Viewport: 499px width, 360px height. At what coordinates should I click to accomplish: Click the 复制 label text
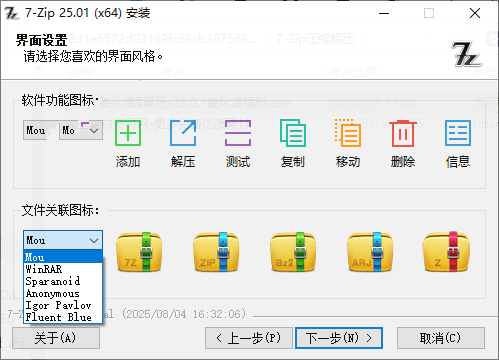click(293, 162)
